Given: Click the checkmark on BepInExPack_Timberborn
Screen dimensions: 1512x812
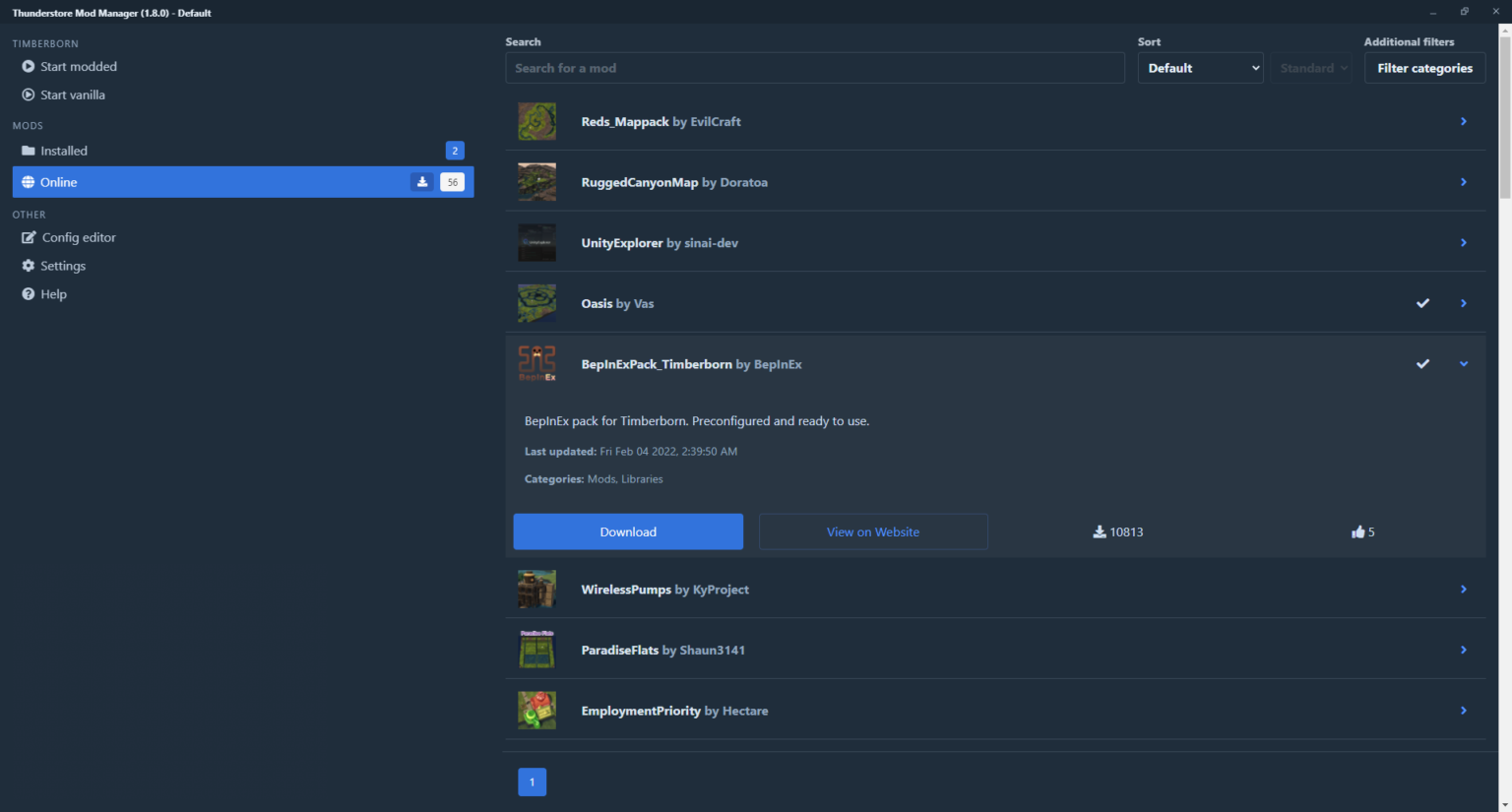Looking at the screenshot, I should [1422, 364].
